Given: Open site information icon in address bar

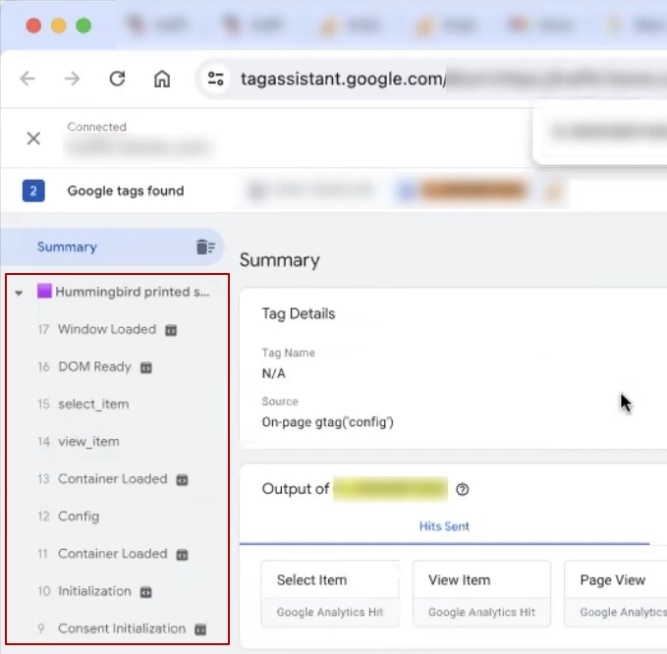Looking at the screenshot, I should point(215,79).
